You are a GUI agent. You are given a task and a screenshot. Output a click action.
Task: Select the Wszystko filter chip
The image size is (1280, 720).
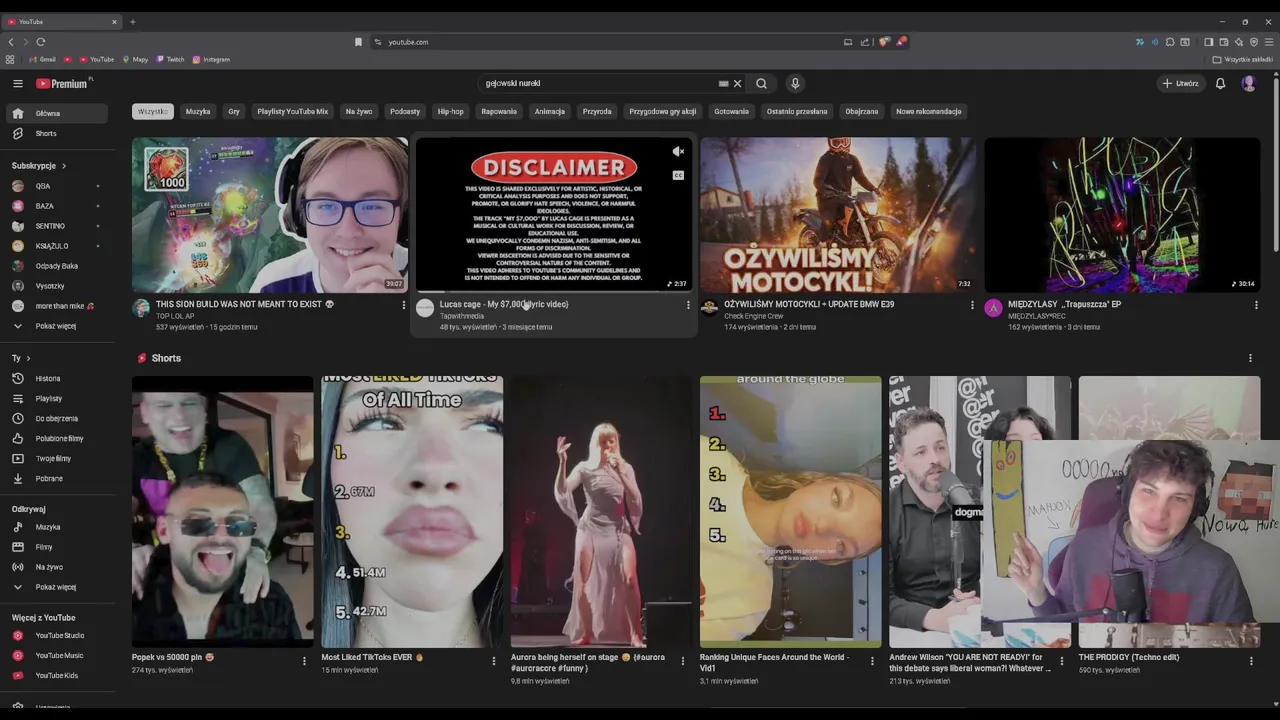click(x=153, y=111)
